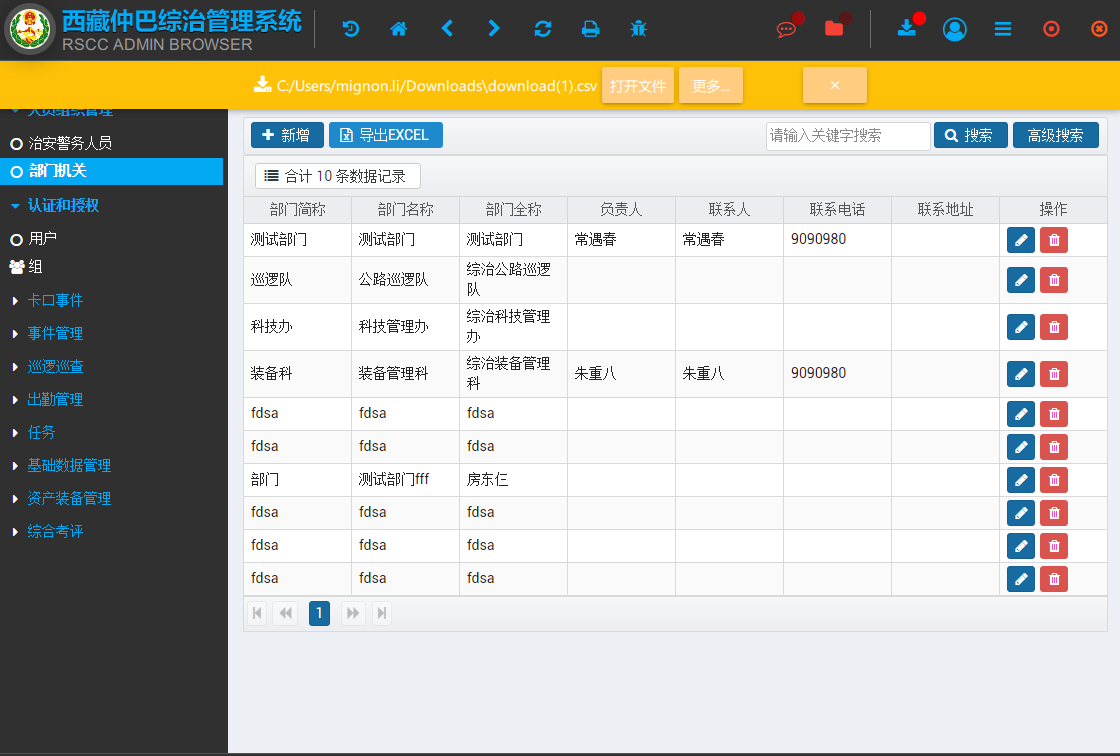Dismiss the download notification bar
The width and height of the screenshot is (1120, 756).
[835, 86]
